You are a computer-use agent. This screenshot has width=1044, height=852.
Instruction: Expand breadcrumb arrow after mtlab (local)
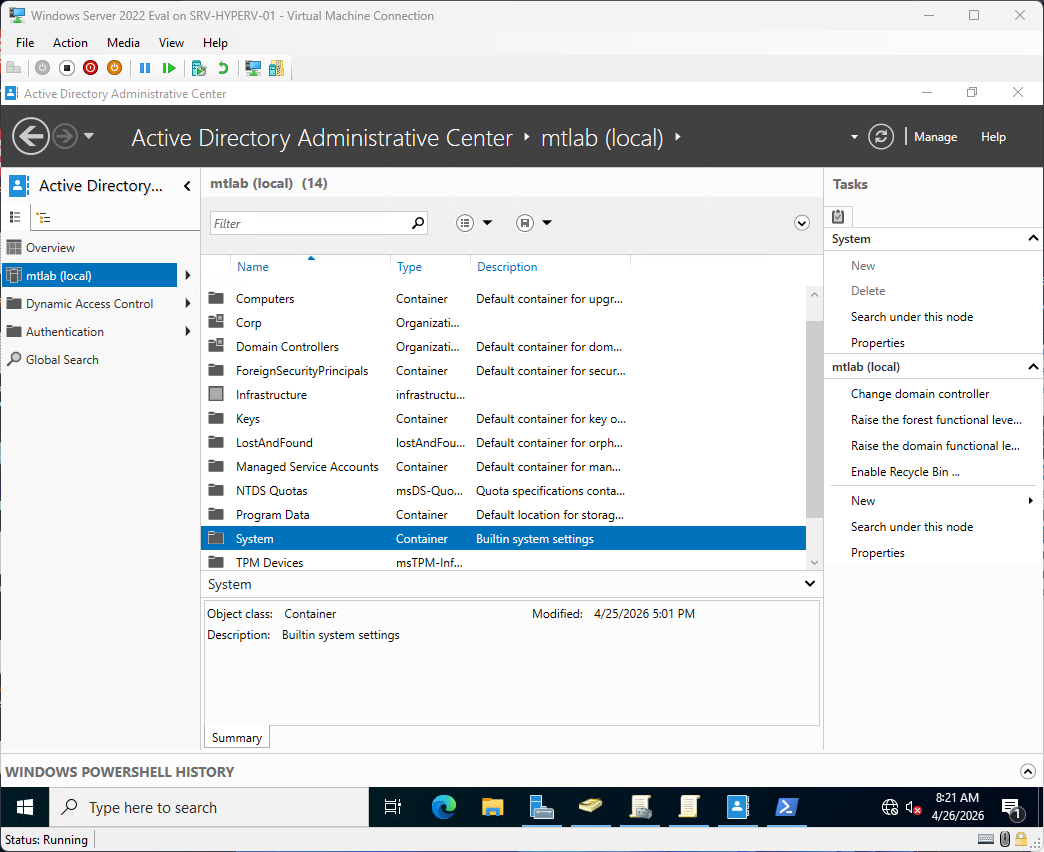click(678, 137)
